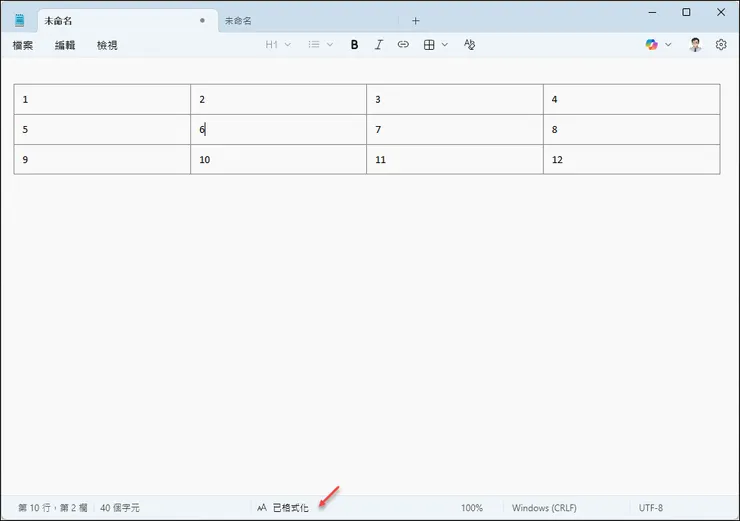Screen dimensions: 740x521
Task: Click table cell containing 4
Action: click(x=632, y=100)
